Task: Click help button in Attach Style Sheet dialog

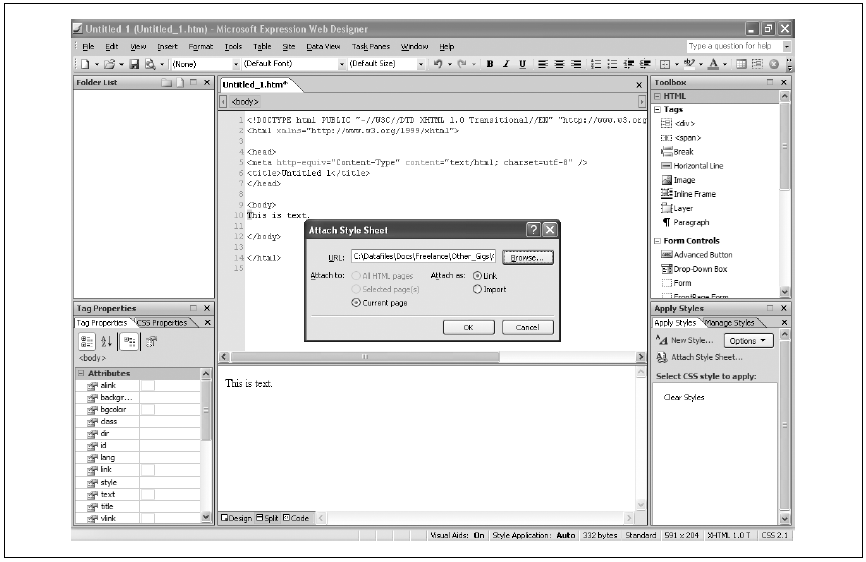Action: 533,230
